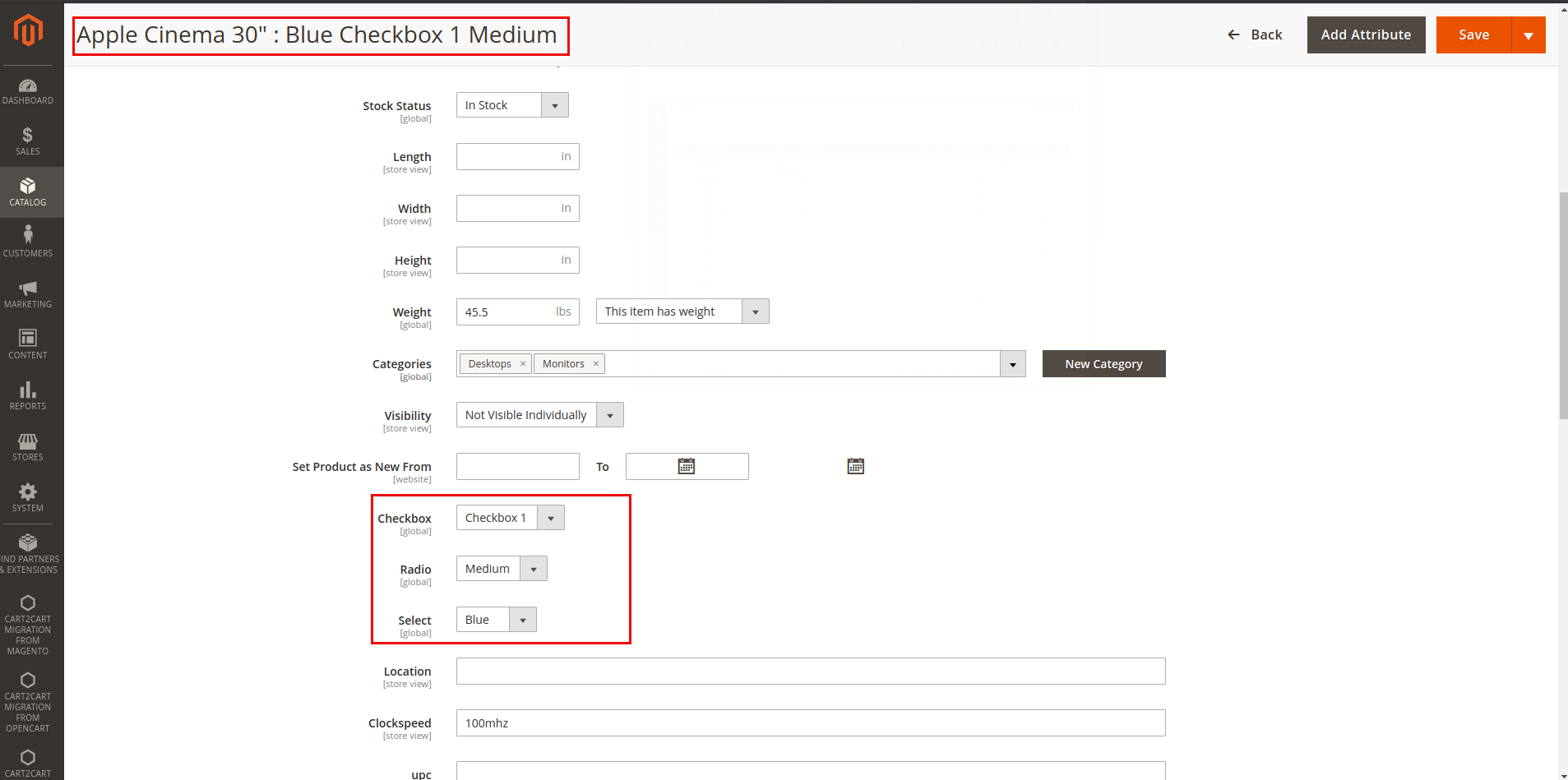This screenshot has width=1568, height=780.
Task: Open the Stores sidebar menu
Action: click(28, 447)
